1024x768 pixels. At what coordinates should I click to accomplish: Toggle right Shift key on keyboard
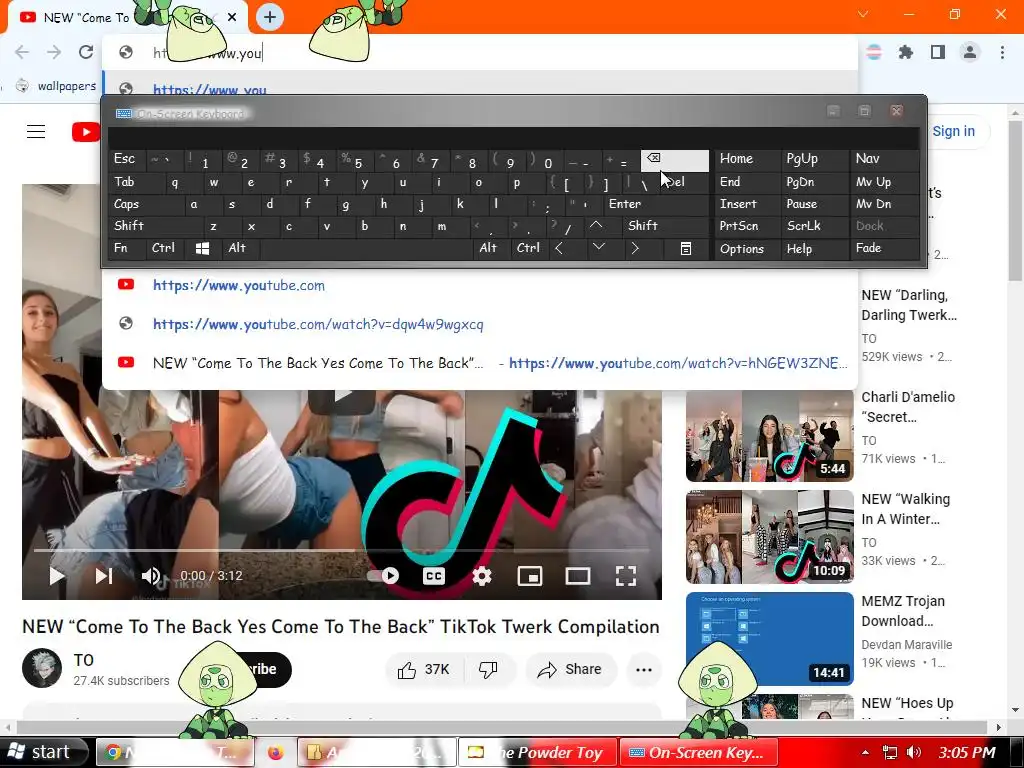[666, 225]
